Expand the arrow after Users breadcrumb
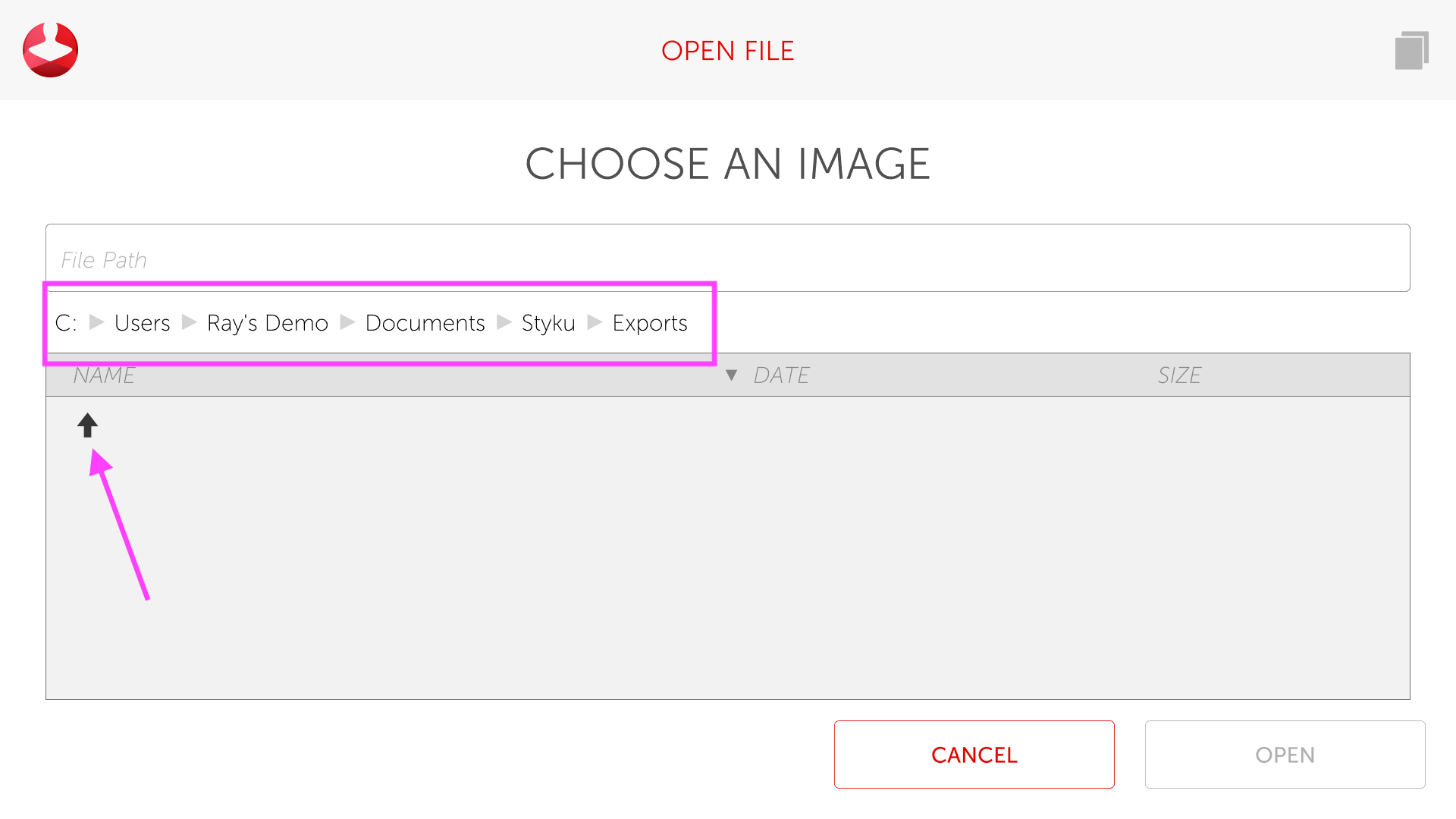The height and width of the screenshot is (819, 1456). [x=189, y=322]
